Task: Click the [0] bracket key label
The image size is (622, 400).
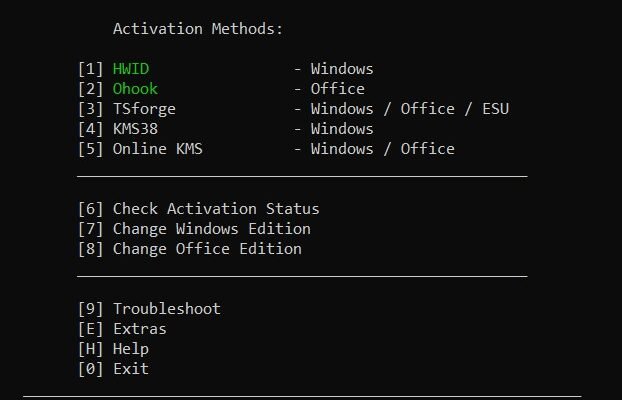Action: tap(90, 369)
